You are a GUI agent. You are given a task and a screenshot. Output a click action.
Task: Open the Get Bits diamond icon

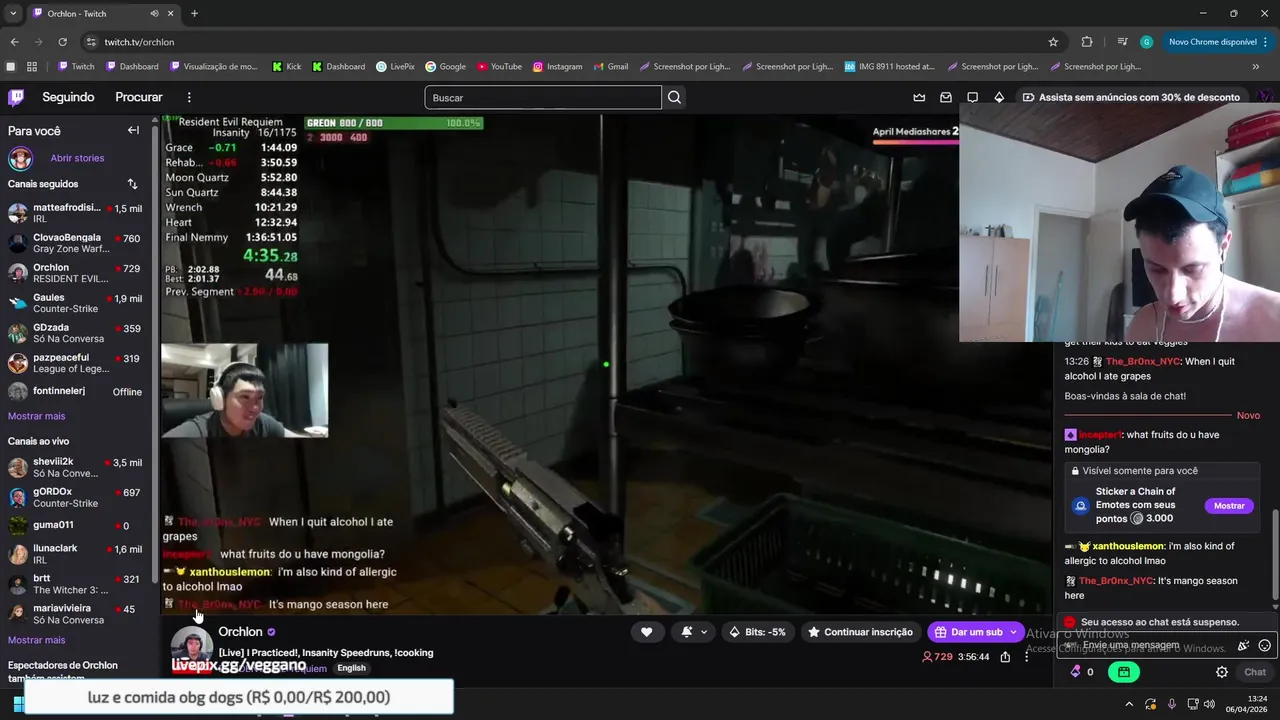point(999,97)
